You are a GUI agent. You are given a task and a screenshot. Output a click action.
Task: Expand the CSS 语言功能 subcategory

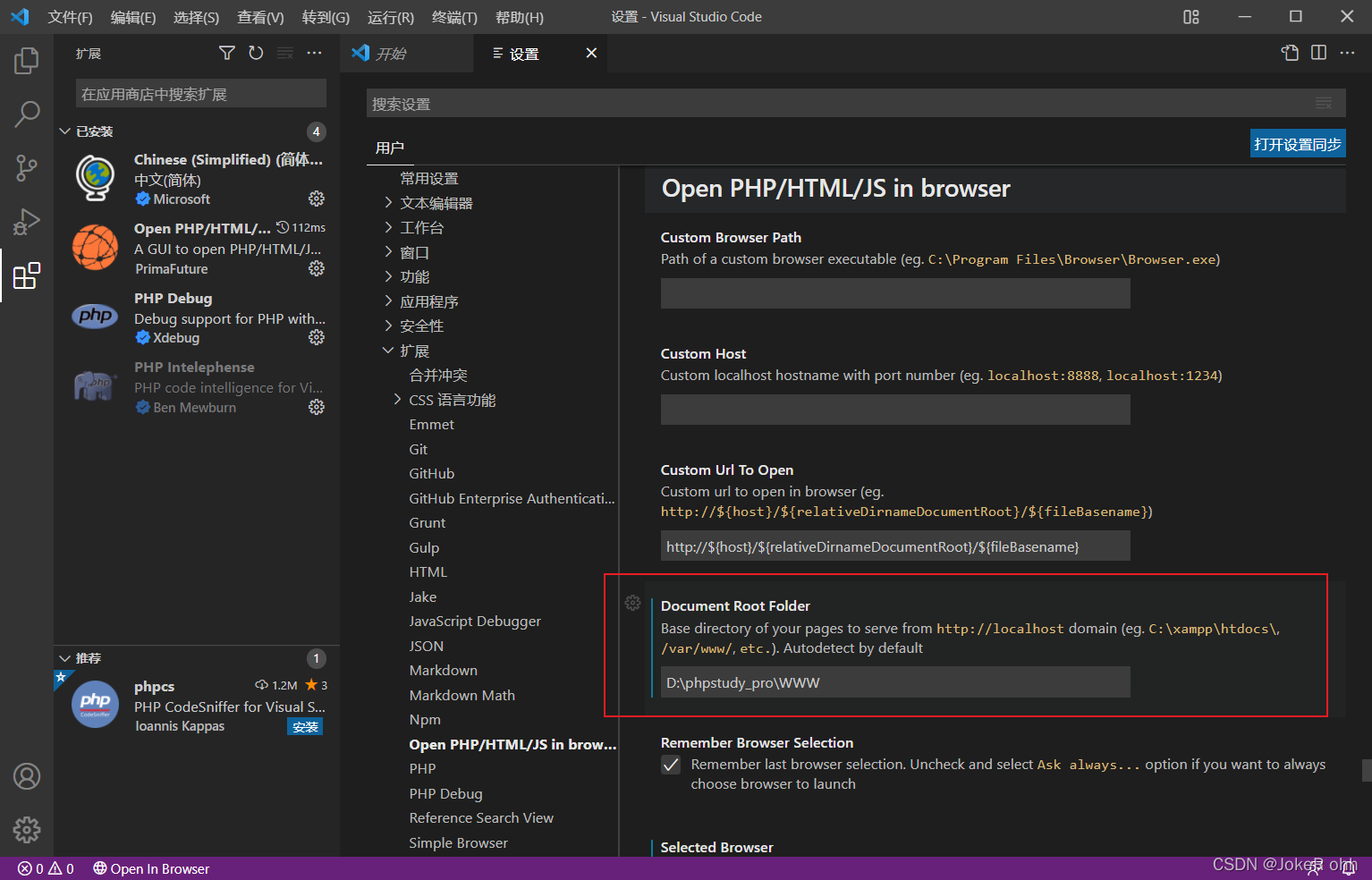397,400
